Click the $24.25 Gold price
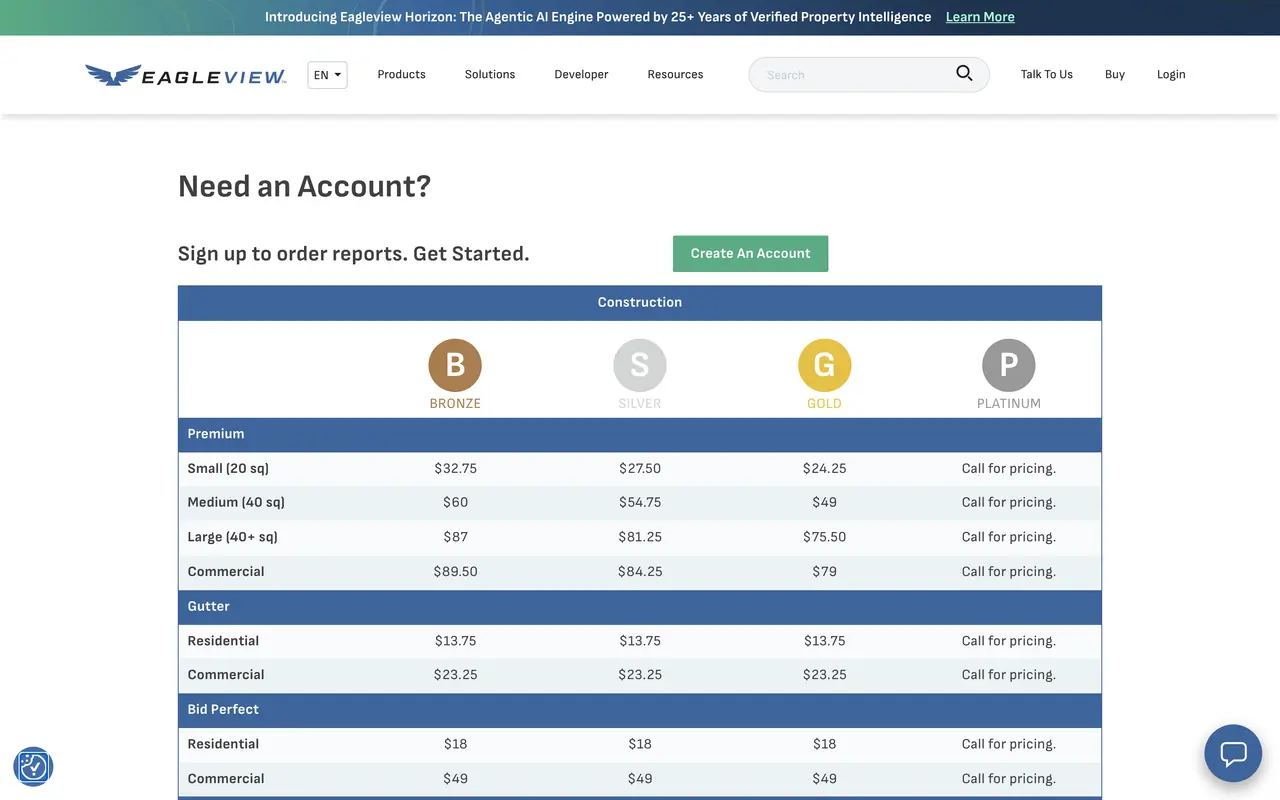The width and height of the screenshot is (1280, 800). pos(825,468)
